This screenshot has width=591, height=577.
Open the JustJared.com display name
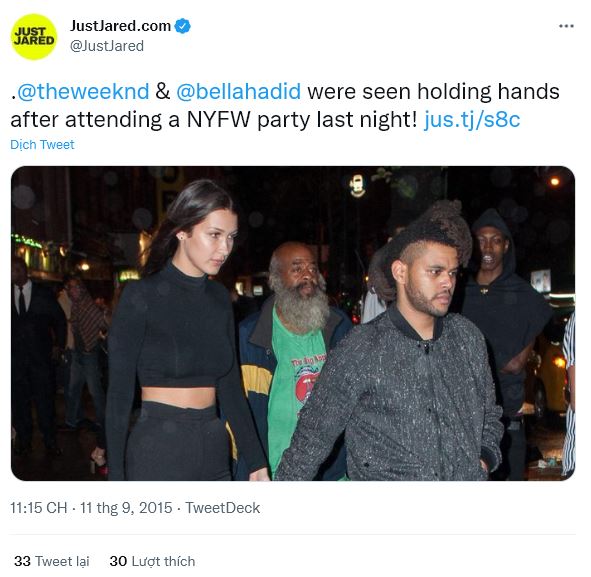(120, 26)
